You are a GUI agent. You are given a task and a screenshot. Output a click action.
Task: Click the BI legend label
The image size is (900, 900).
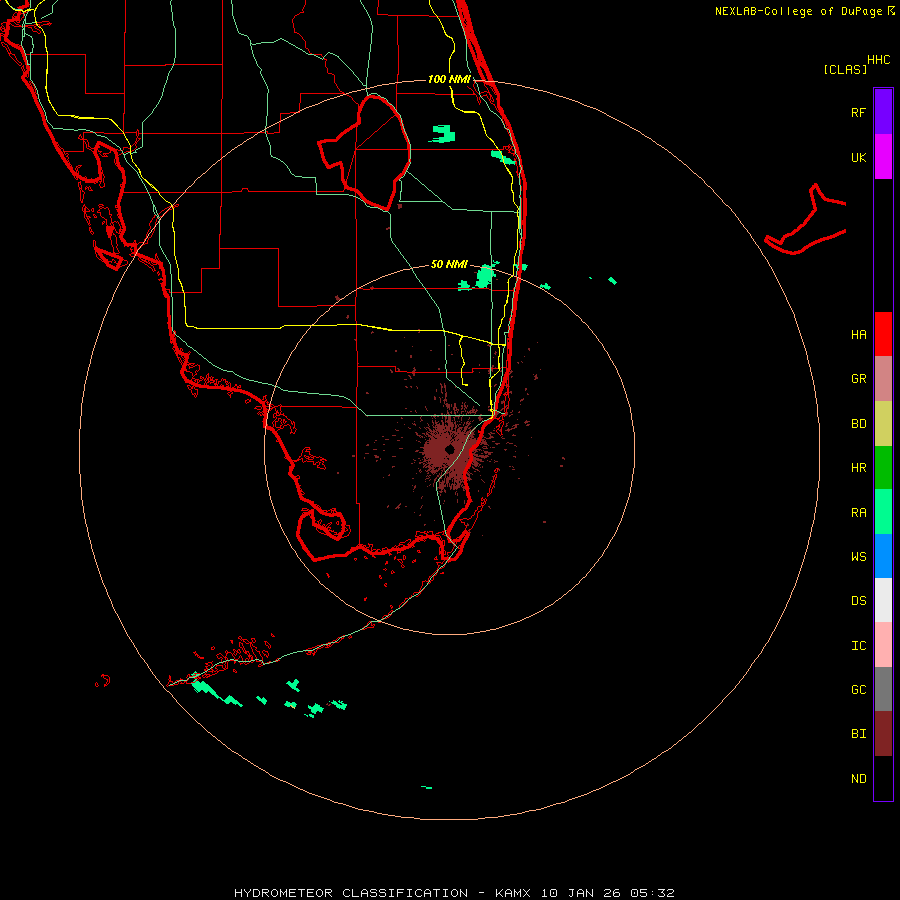tap(858, 734)
